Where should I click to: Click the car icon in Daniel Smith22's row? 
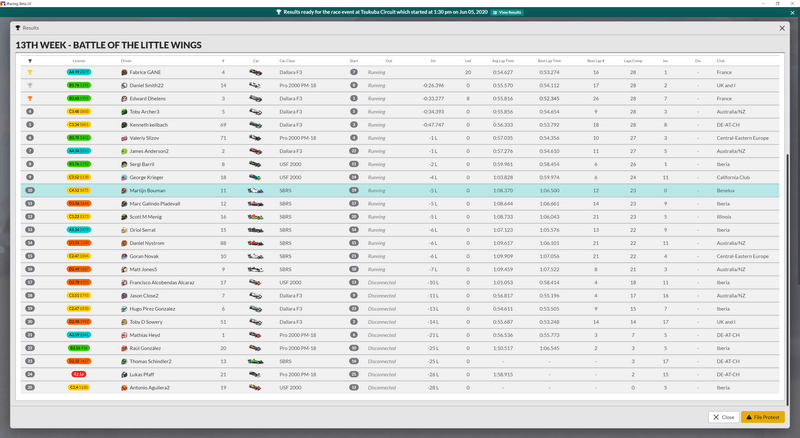tap(256, 85)
